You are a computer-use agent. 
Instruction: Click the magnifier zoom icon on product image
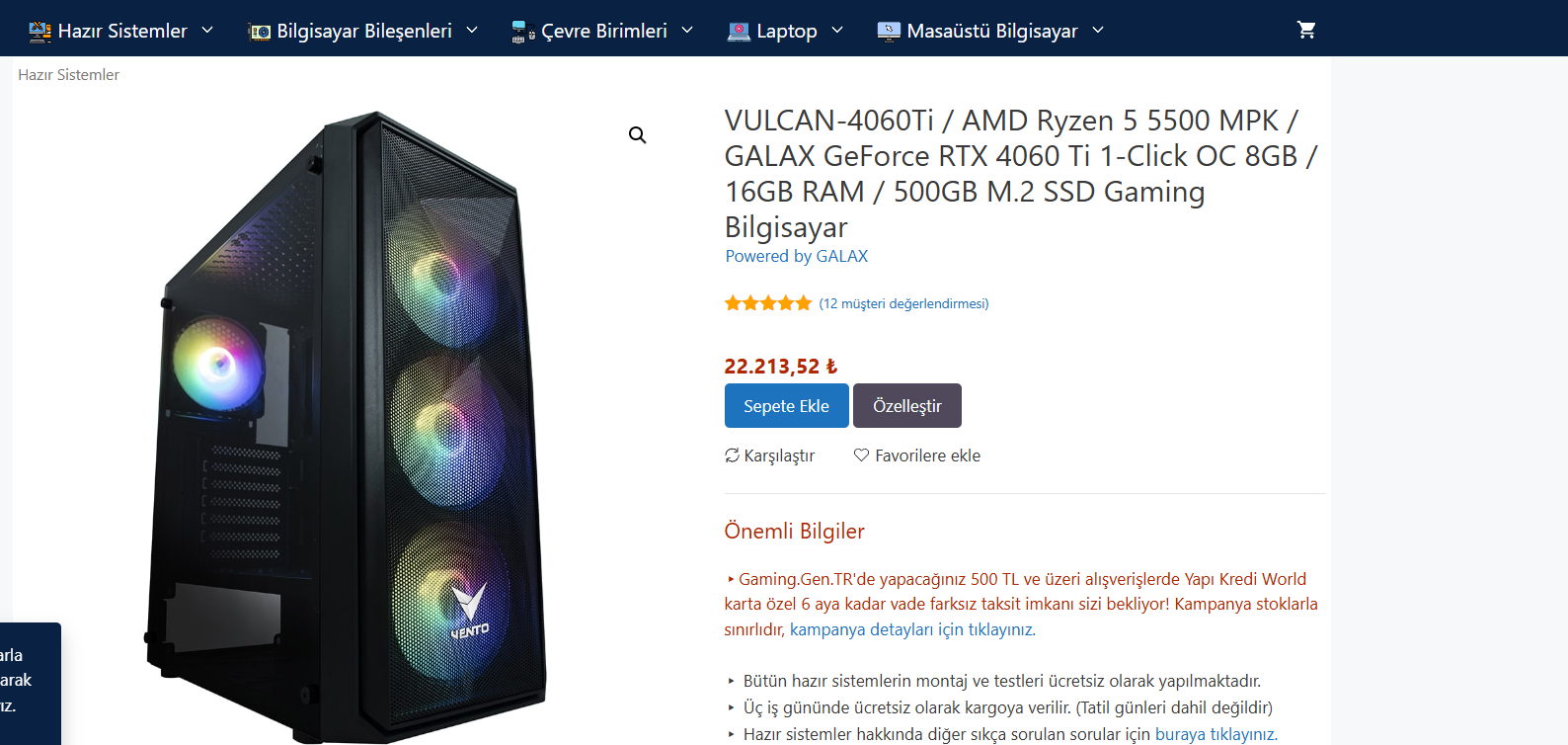point(638,135)
